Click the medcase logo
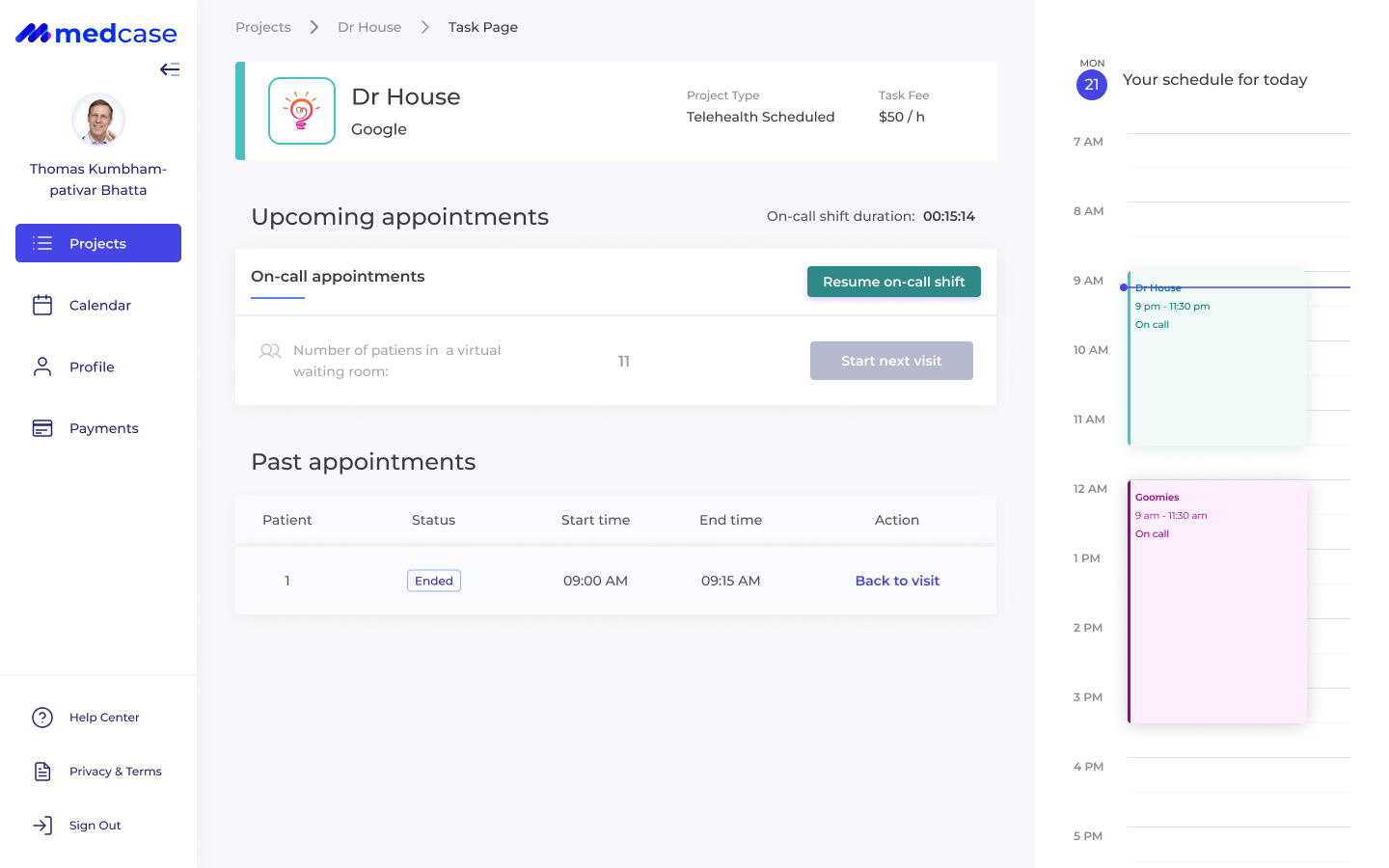1389x868 pixels. point(96,34)
